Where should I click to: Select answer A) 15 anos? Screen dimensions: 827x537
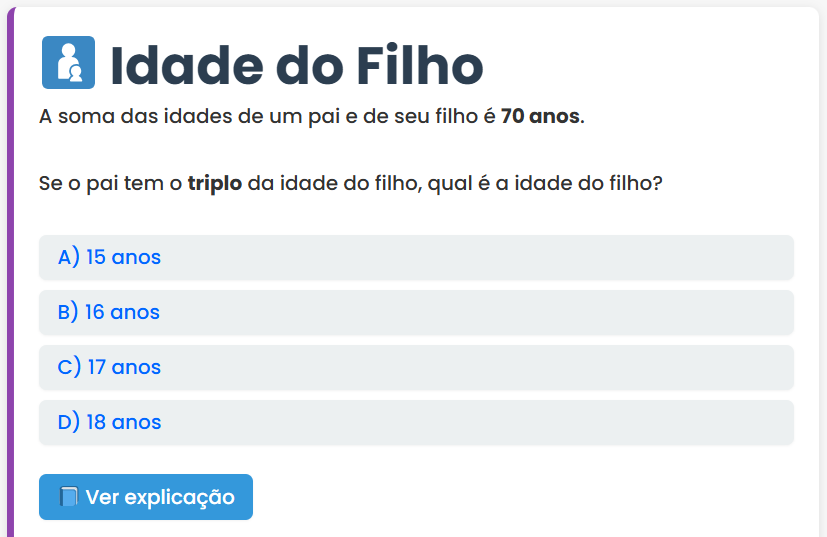click(x=415, y=257)
